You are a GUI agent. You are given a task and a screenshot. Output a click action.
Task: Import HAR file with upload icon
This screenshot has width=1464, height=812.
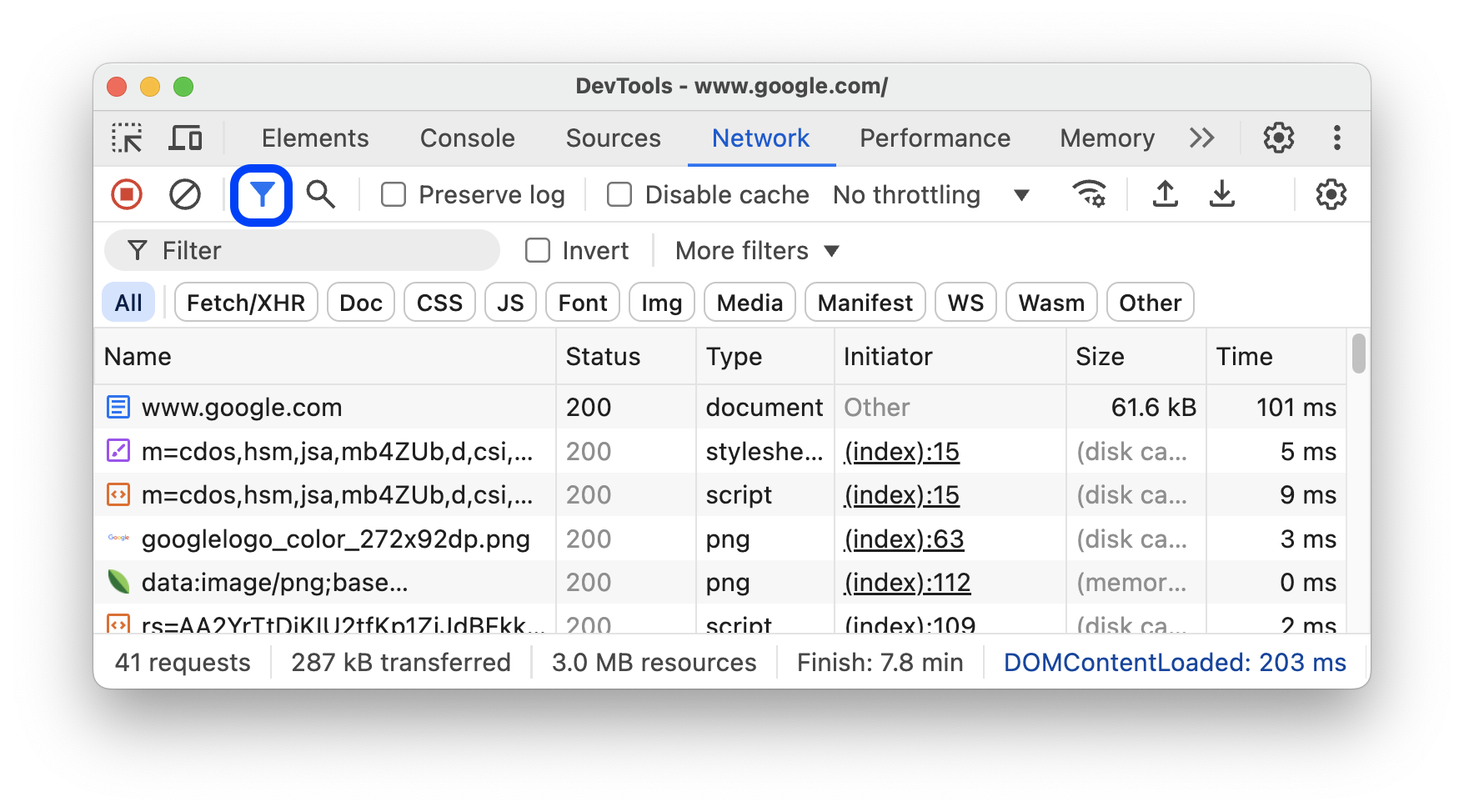pos(1165,195)
